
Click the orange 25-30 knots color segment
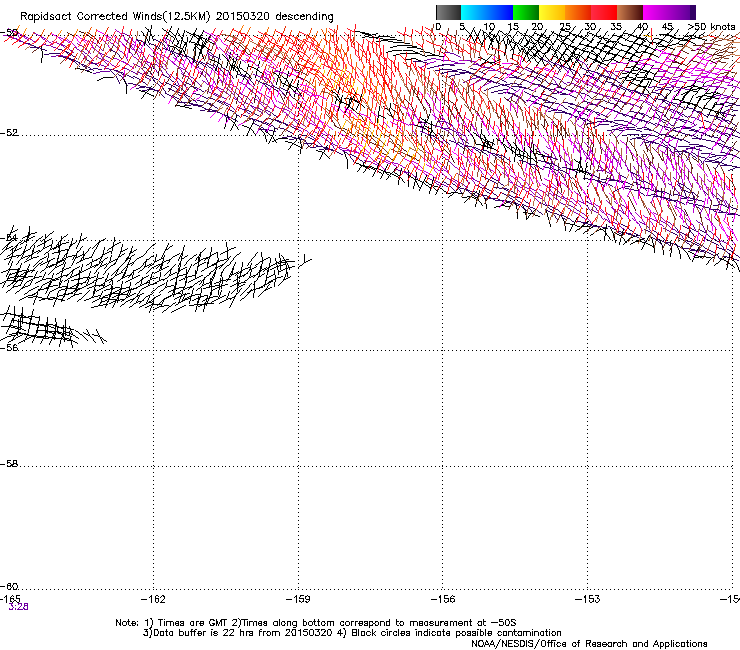point(578,12)
